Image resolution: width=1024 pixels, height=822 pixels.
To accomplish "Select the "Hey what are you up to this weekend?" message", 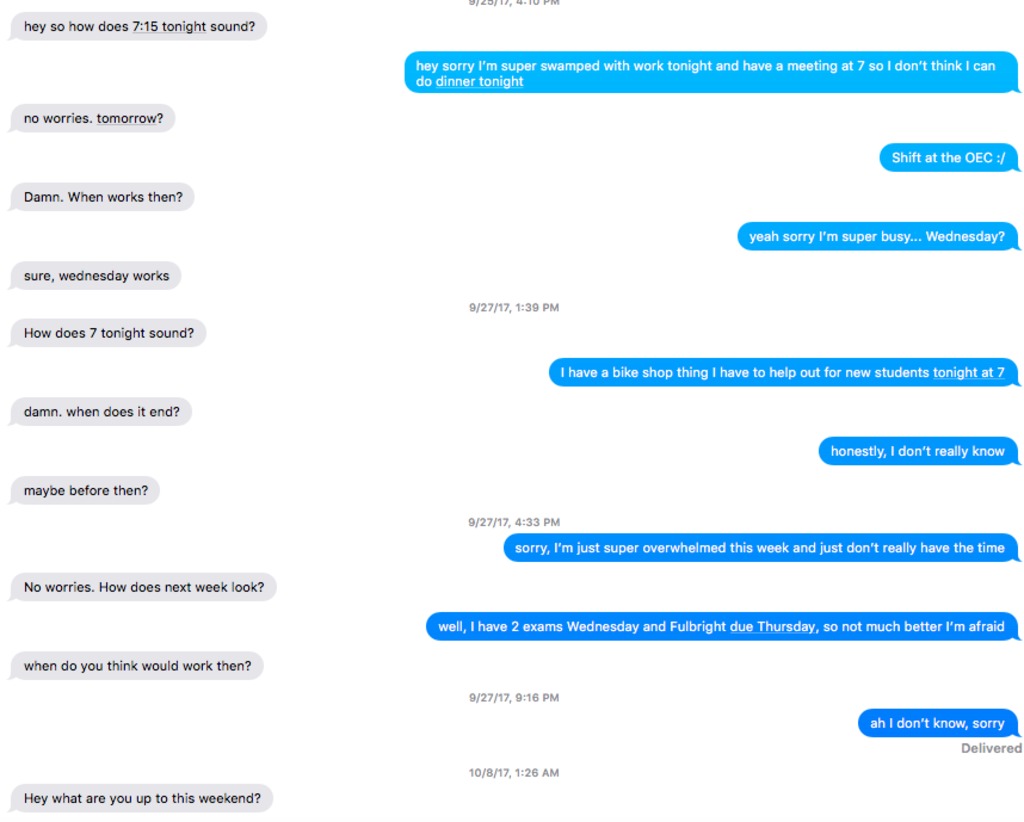I will point(142,799).
